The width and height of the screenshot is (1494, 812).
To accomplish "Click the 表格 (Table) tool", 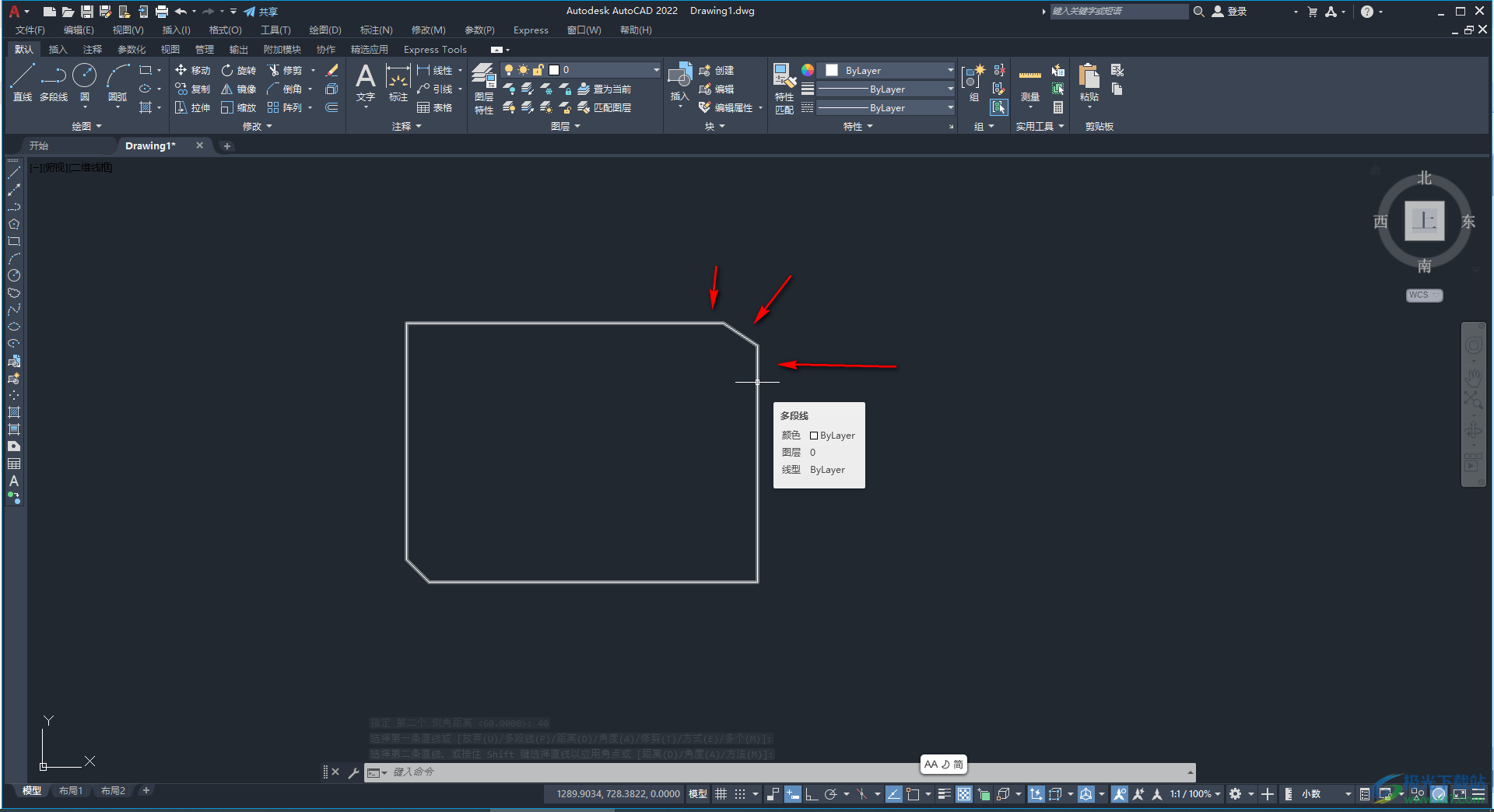I will (x=434, y=107).
